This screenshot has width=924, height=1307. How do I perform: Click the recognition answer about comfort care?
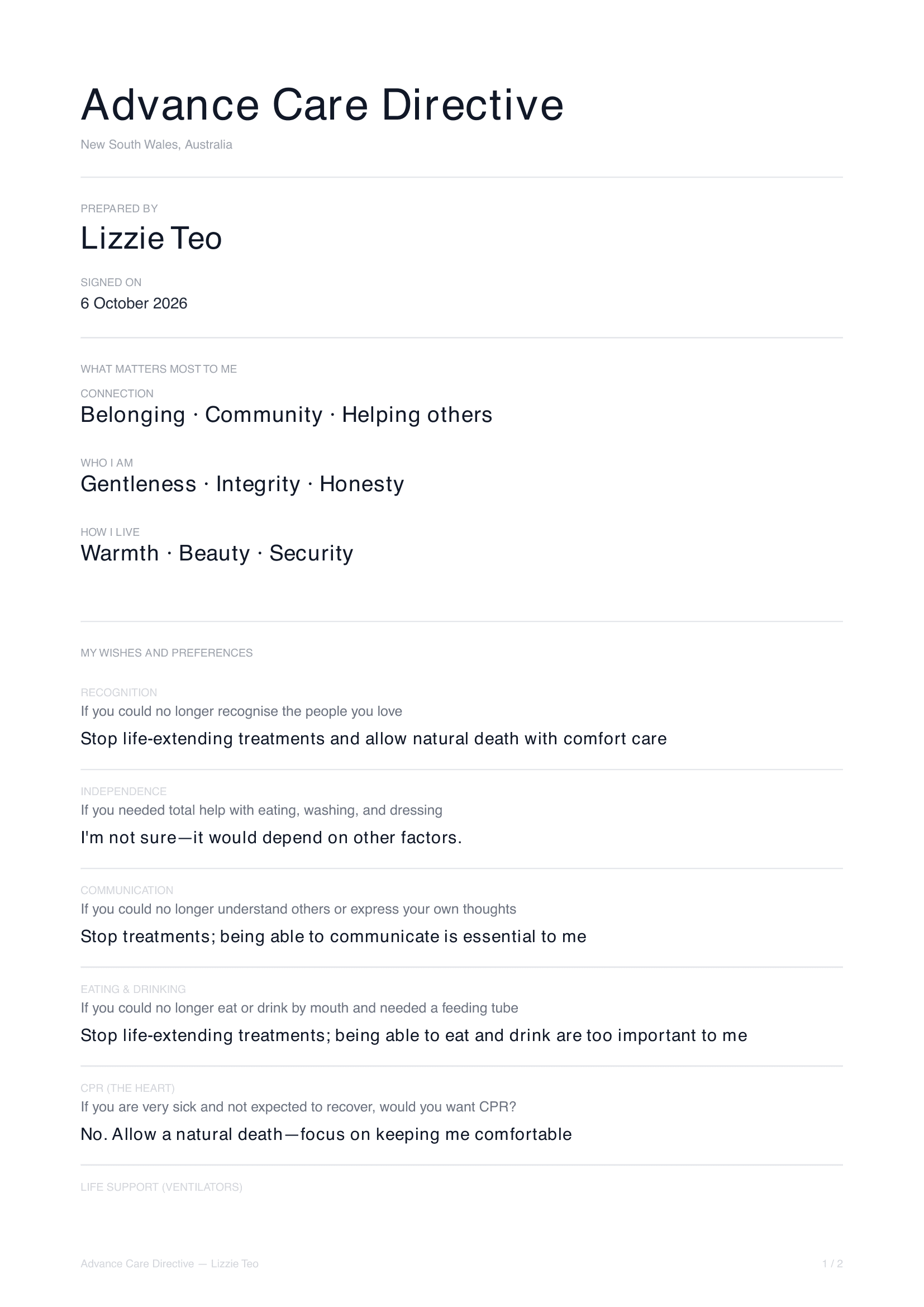(x=374, y=739)
